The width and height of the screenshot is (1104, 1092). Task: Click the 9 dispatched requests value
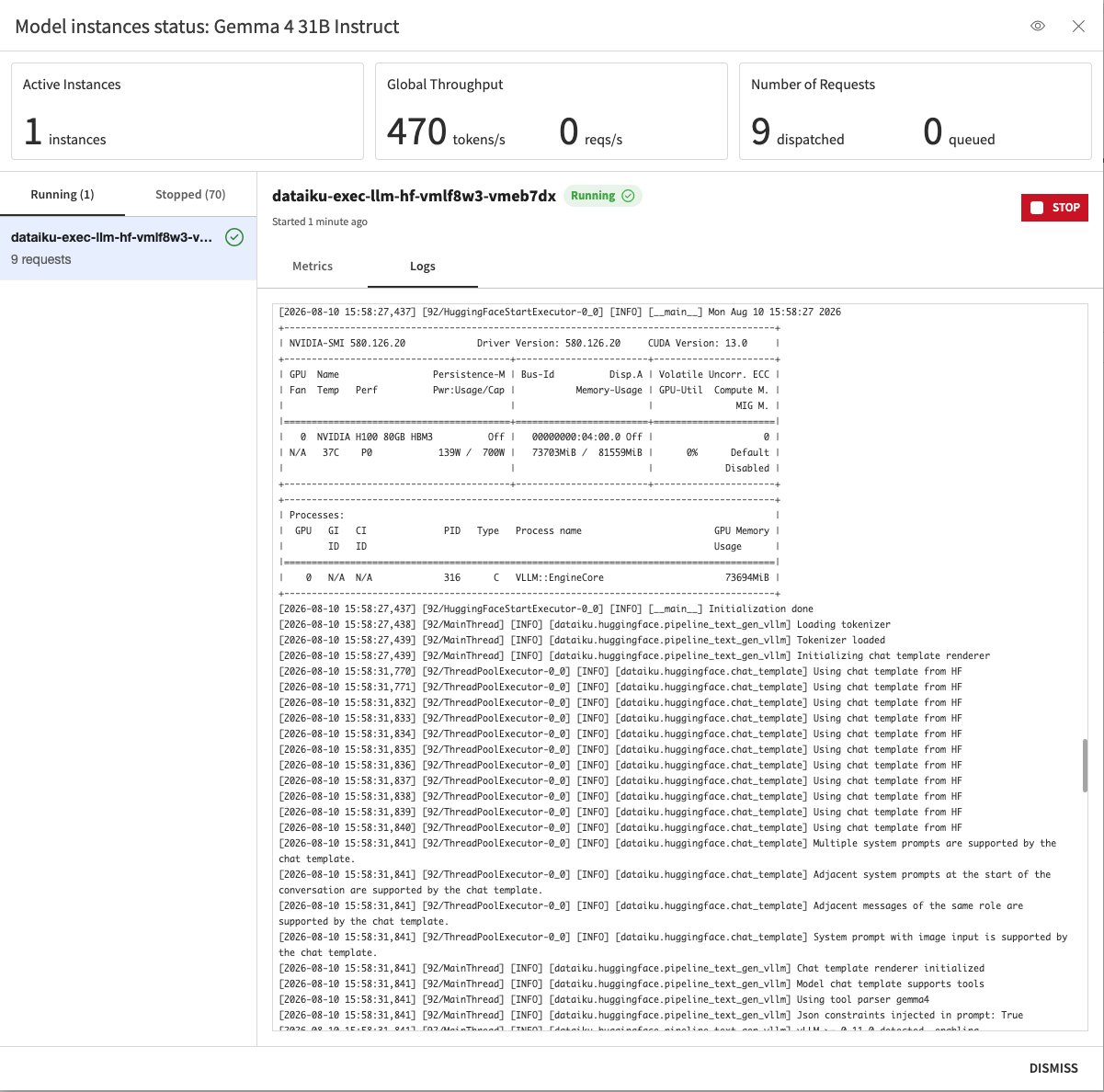[x=797, y=133]
